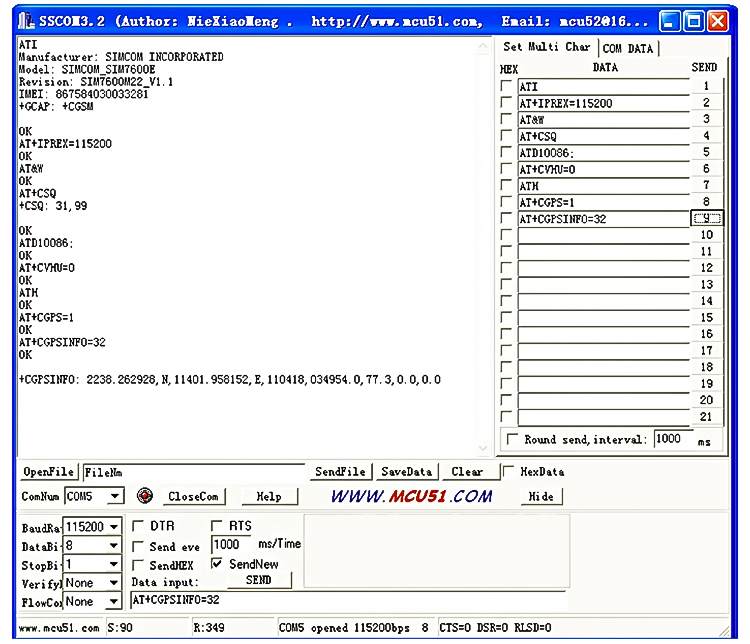This screenshot has width=750, height=644.
Task: Click the Hide button
Action: point(541,496)
